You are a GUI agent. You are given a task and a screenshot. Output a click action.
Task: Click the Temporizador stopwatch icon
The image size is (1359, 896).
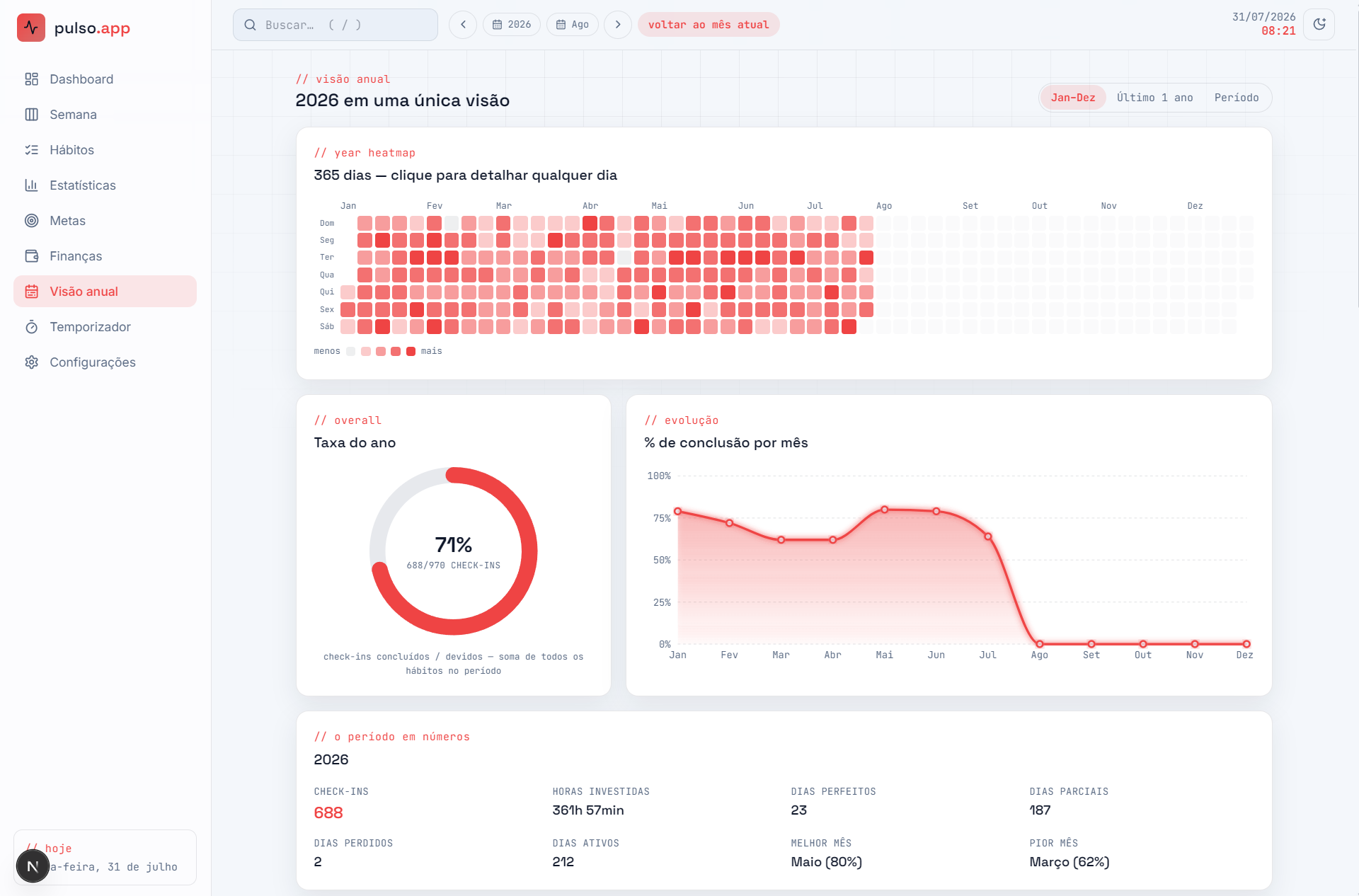coord(31,327)
